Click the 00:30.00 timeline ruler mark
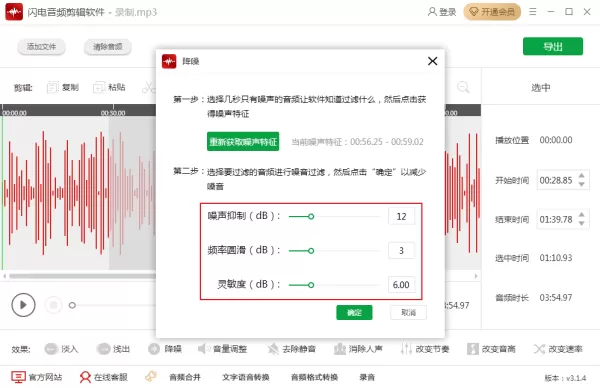 click(113, 113)
